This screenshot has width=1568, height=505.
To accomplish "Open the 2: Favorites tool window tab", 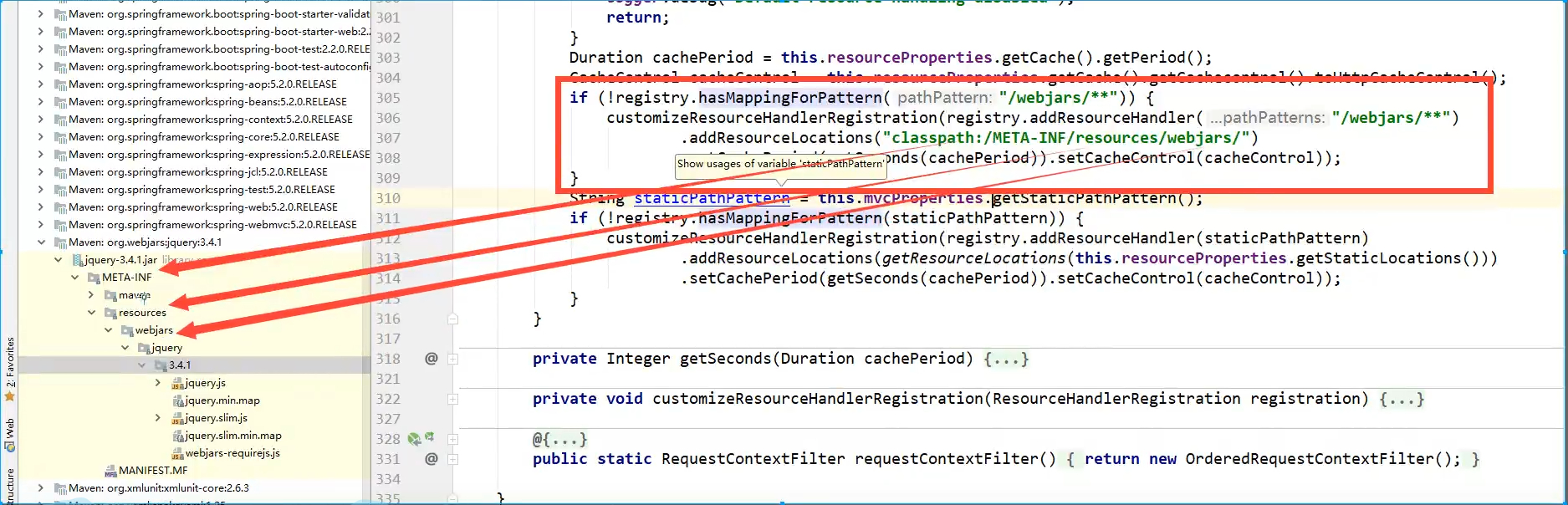I will pos(10,362).
